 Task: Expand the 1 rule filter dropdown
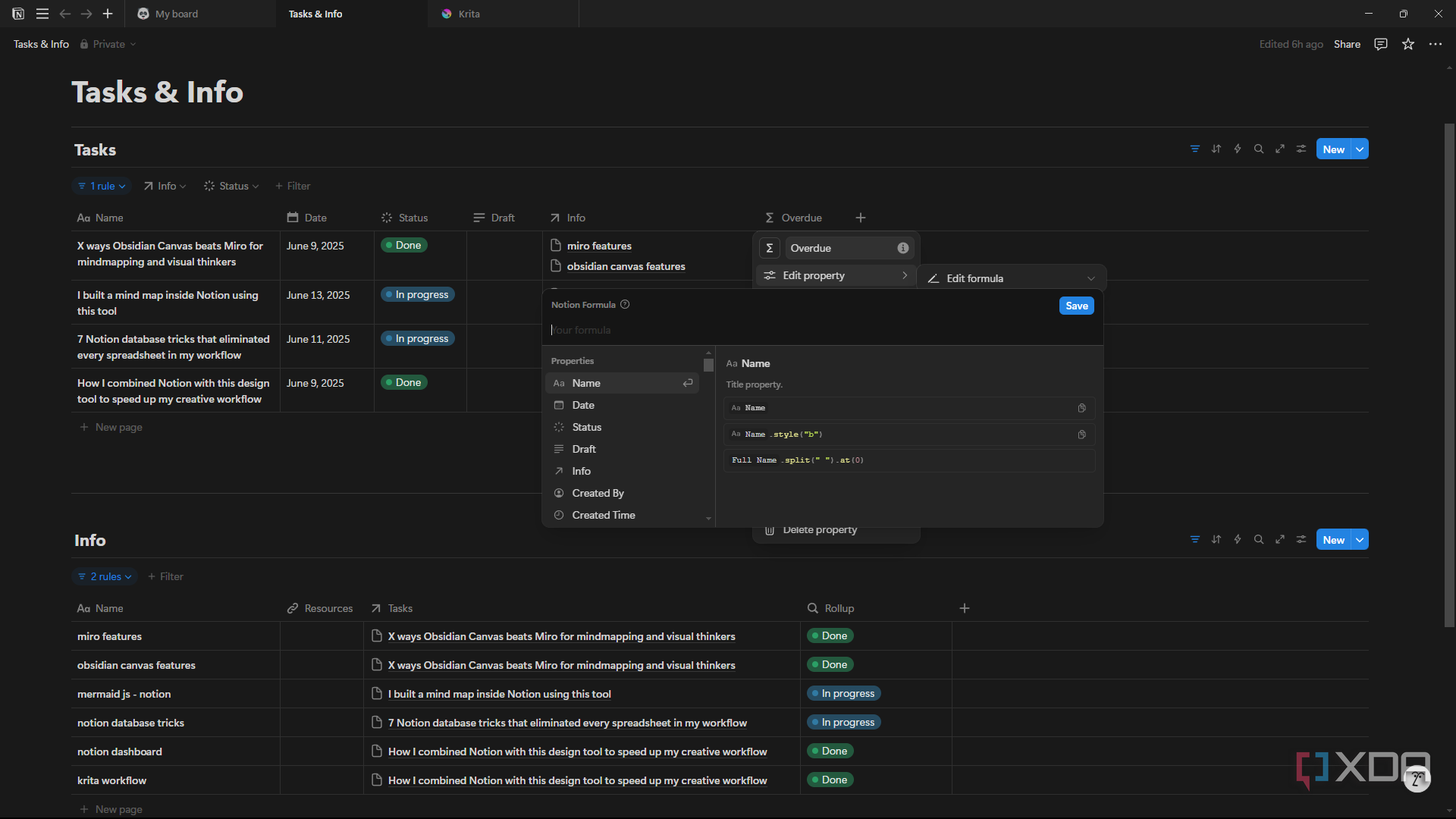point(102,186)
